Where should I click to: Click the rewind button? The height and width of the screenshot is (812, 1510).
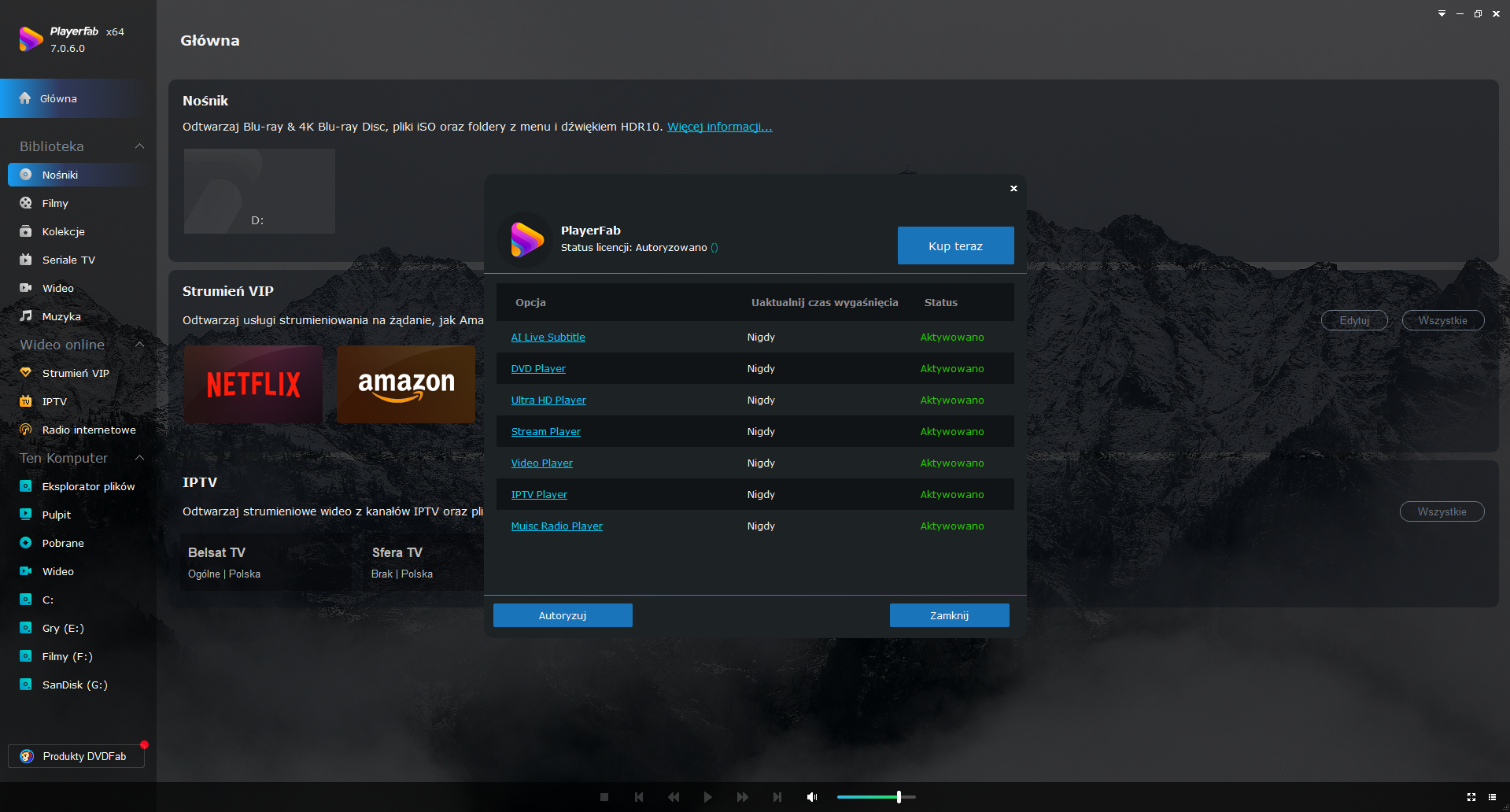(x=674, y=797)
